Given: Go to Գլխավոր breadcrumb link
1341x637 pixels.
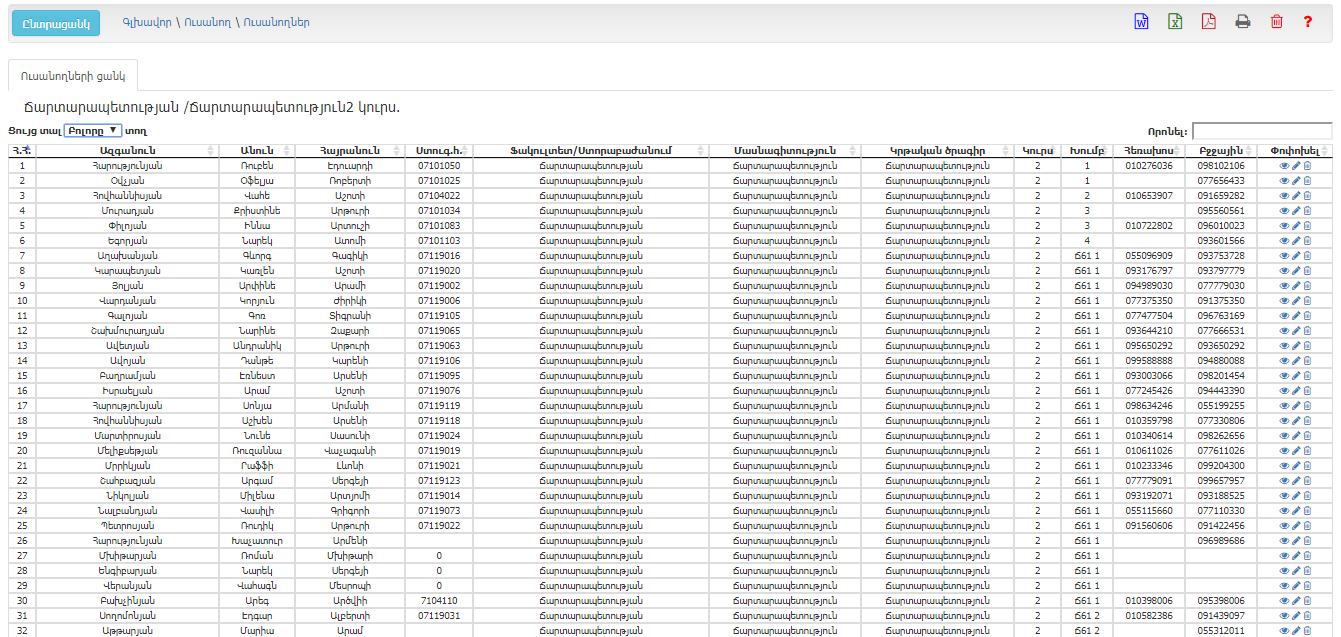Looking at the screenshot, I should coord(146,22).
